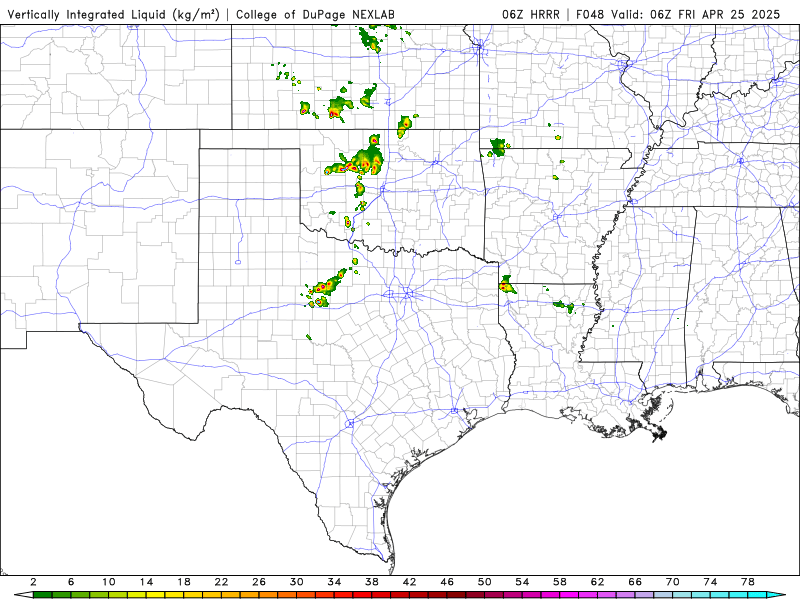800x600 pixels.
Task: Click the color bar label '30'
Action: coord(297,582)
